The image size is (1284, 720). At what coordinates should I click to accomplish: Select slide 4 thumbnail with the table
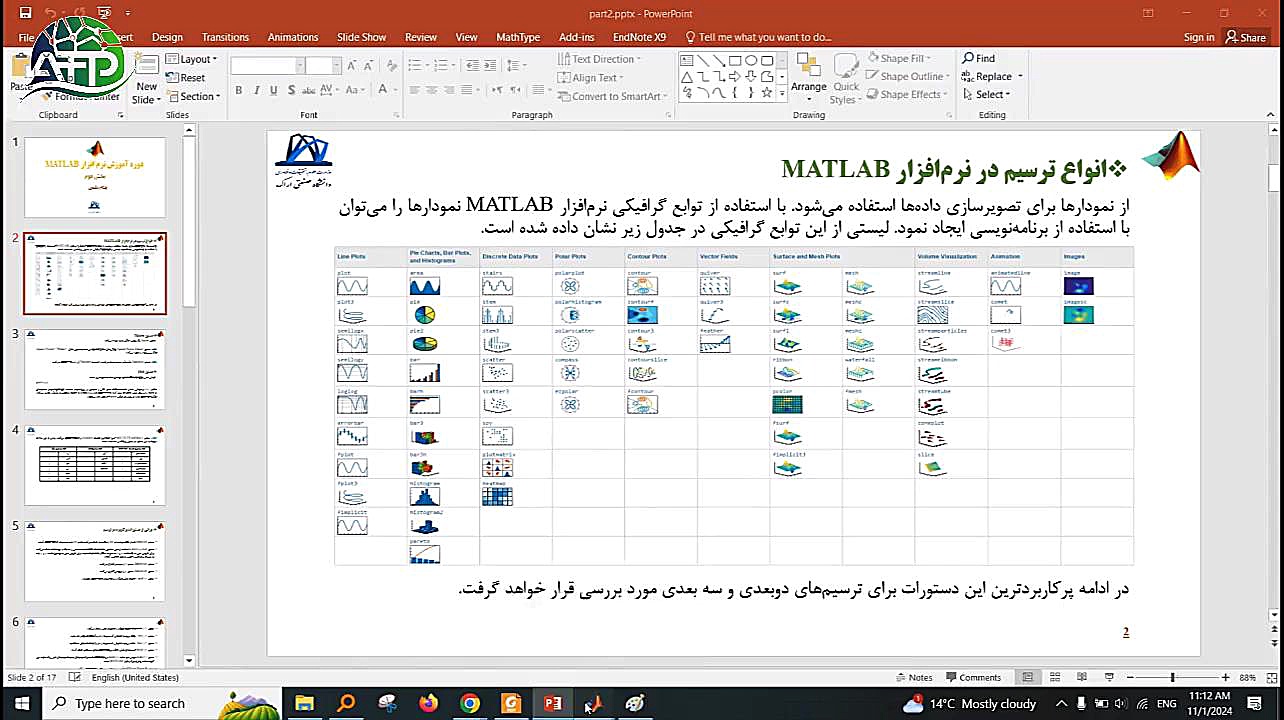95,466
